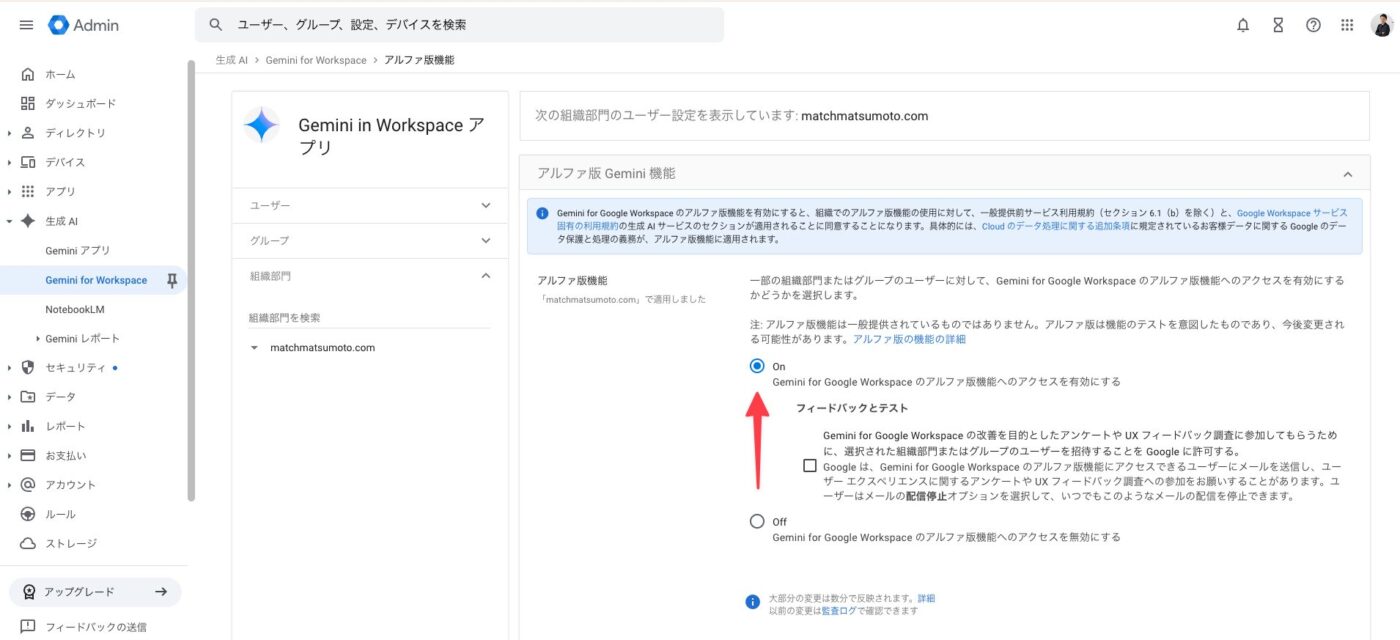This screenshot has height=640, width=1400.
Task: Open the tasks hourglass icon
Action: pos(1278,25)
